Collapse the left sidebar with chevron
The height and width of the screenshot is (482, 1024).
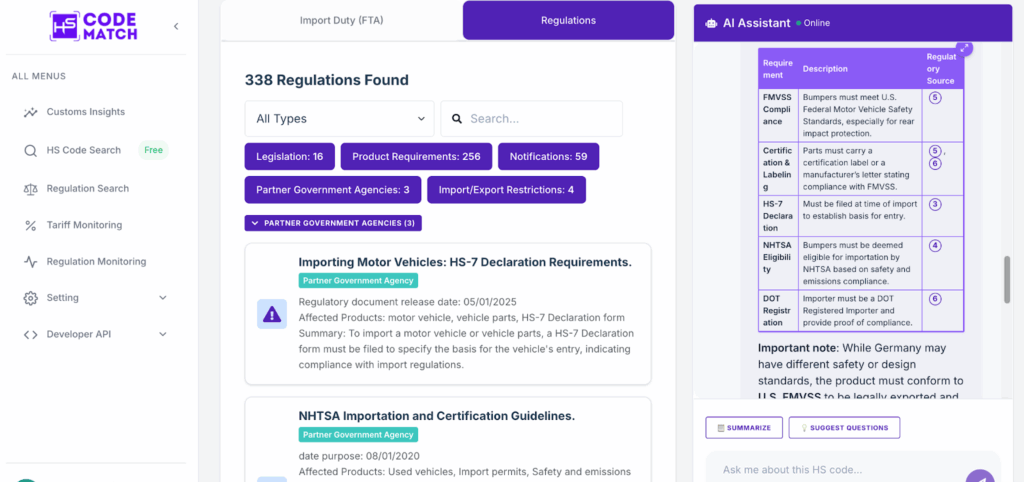pyautogui.click(x=176, y=26)
